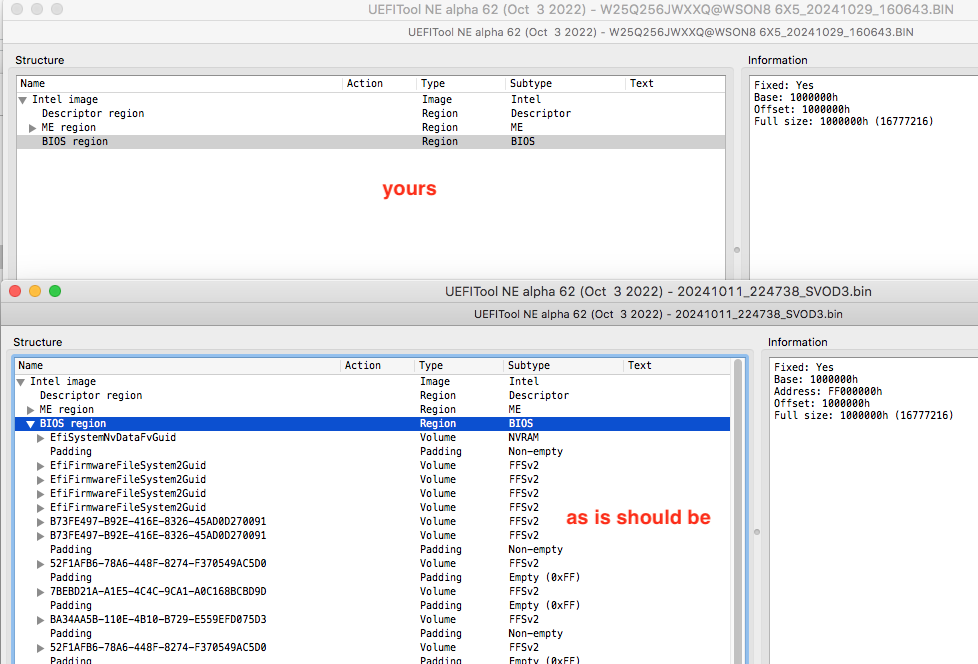
Task: Sort by Name column in the W25Q256JWXXQ window
Action: click(180, 84)
